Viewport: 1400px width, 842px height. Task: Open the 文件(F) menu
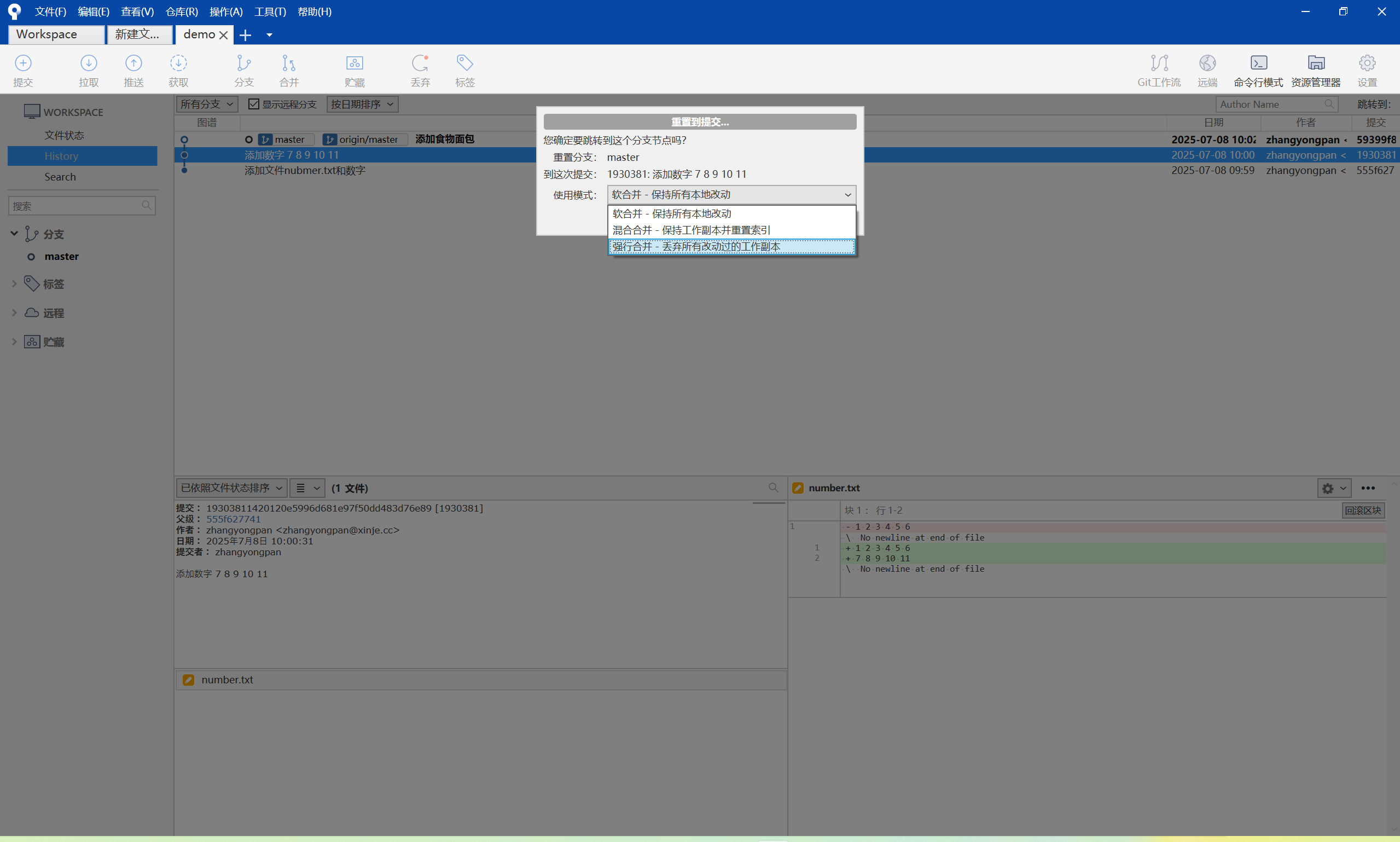[x=50, y=11]
